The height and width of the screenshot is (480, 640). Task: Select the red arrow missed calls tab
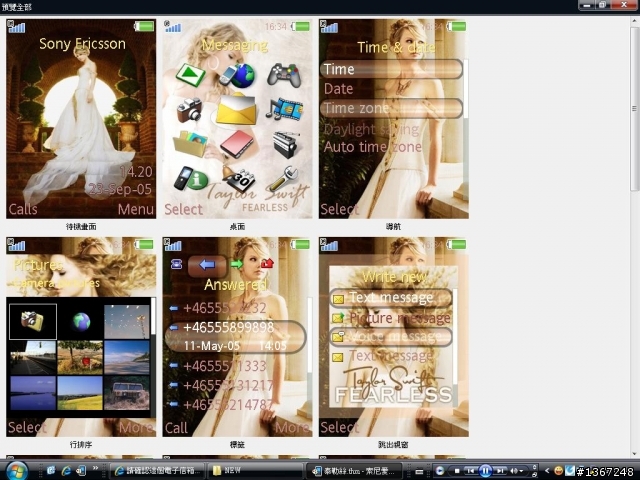point(267,264)
